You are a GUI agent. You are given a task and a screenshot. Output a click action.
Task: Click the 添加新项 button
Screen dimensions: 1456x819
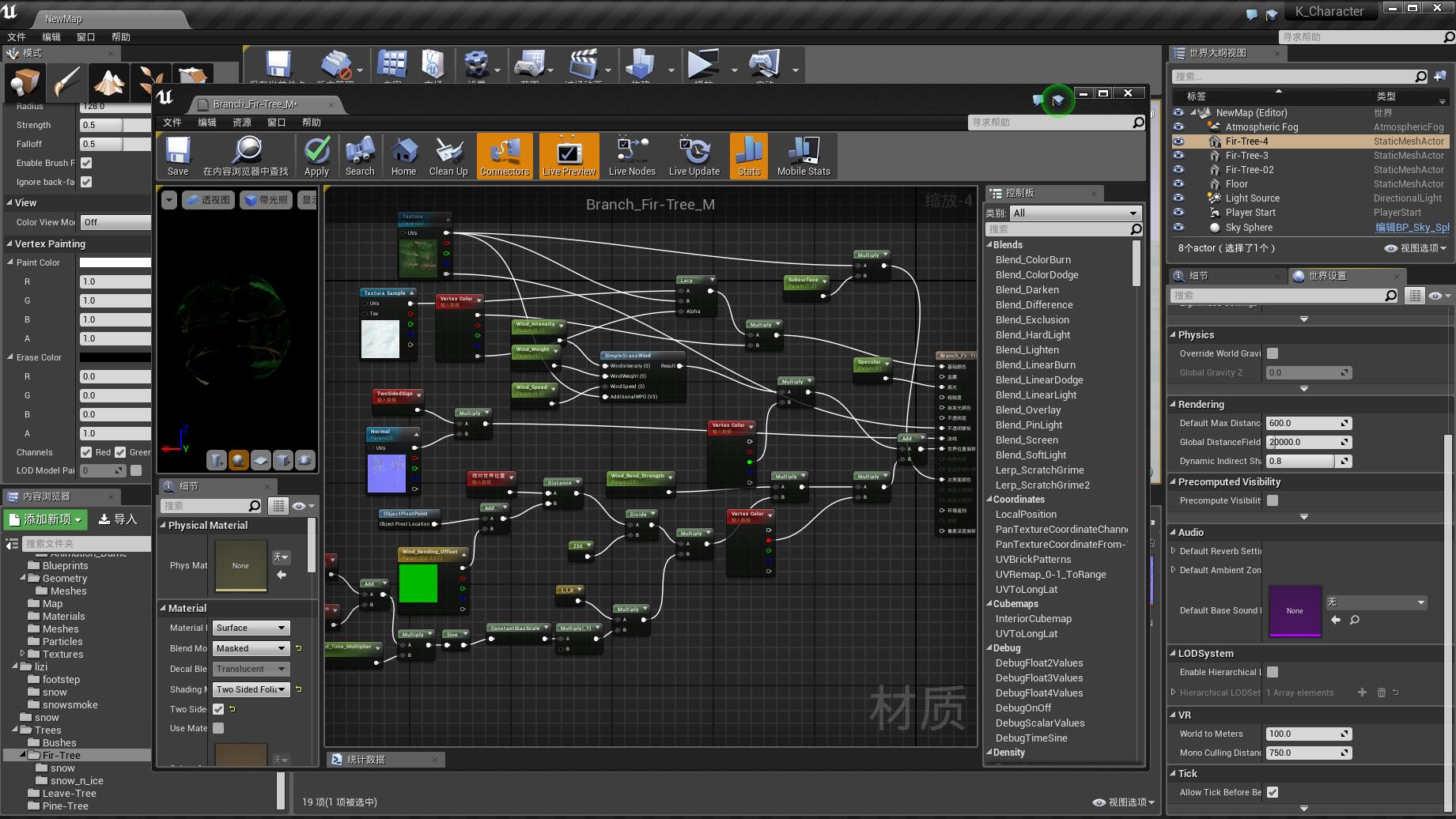point(46,519)
